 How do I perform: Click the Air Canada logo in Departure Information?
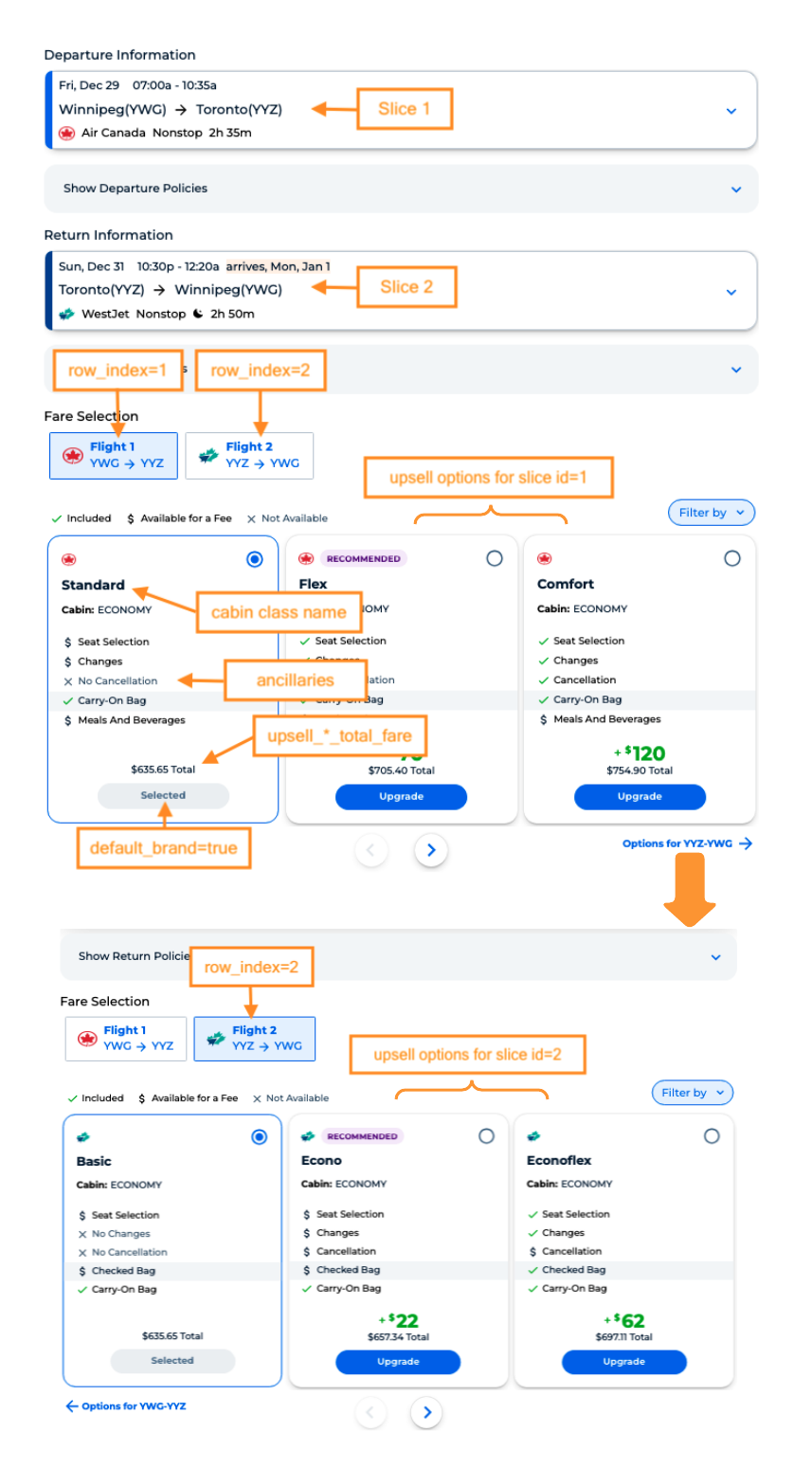[x=65, y=133]
